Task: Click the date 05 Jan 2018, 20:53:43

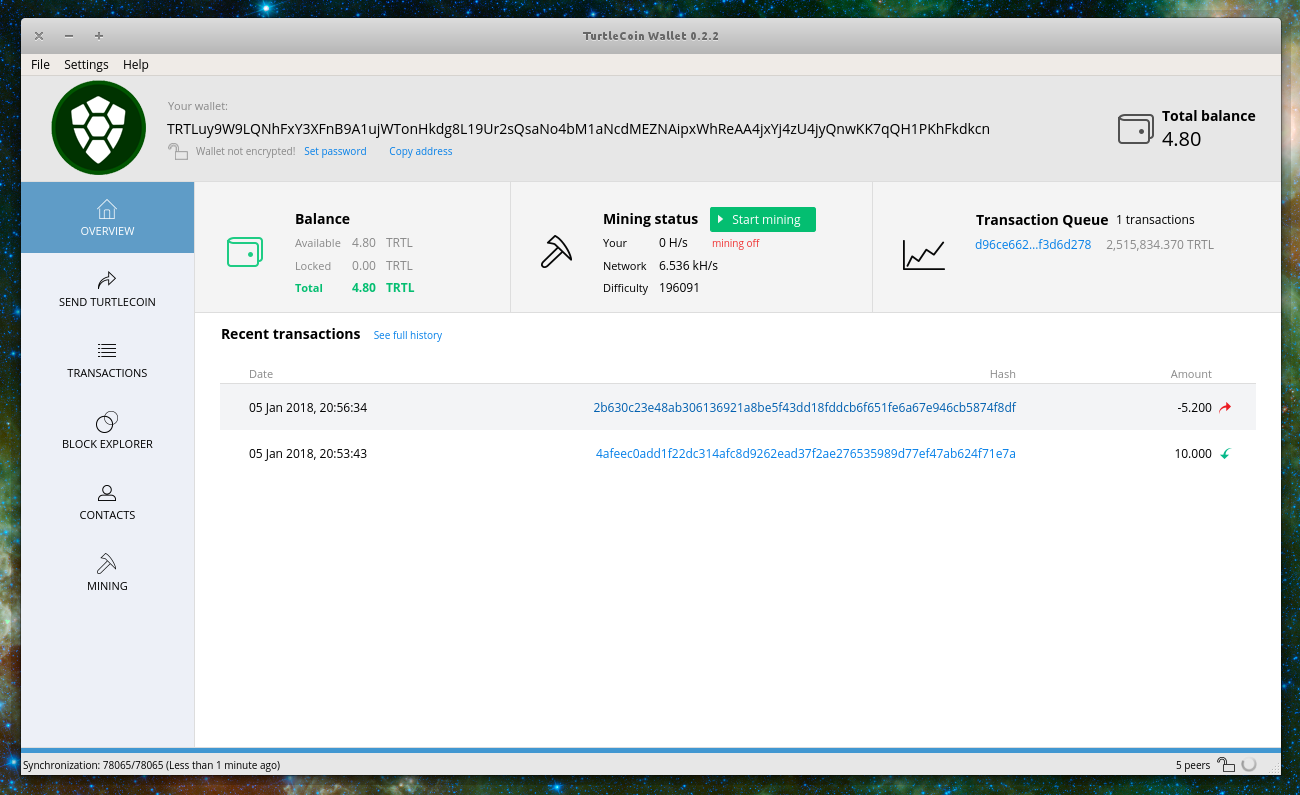Action: (308, 454)
